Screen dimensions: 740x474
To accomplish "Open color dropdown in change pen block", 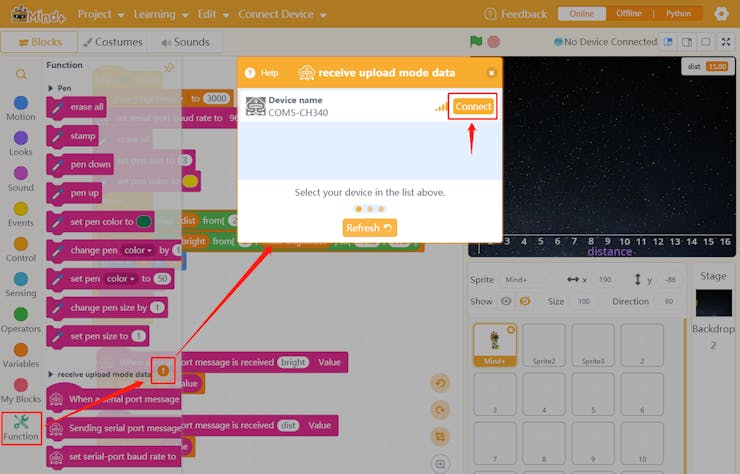I will pos(137,250).
